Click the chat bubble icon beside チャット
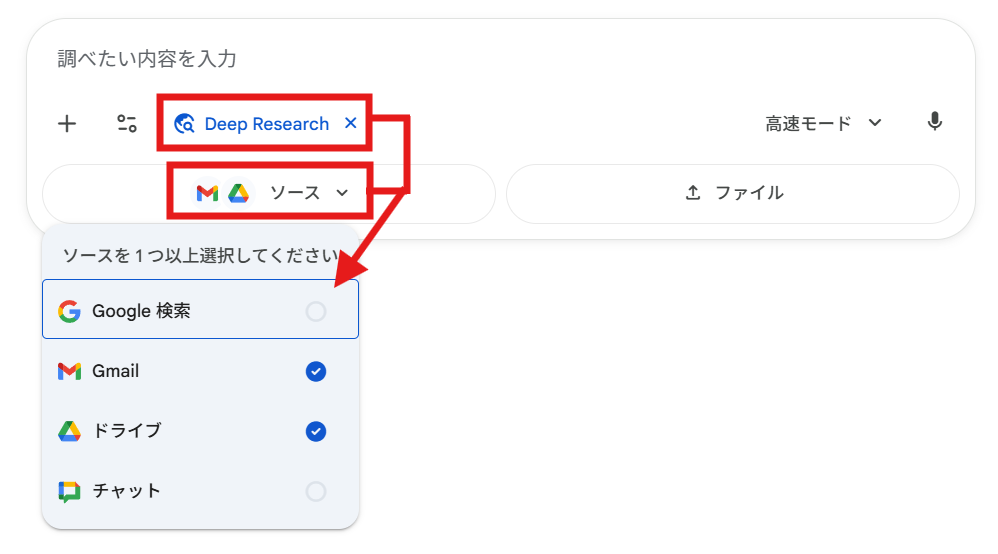The image size is (998, 554). tap(69, 491)
